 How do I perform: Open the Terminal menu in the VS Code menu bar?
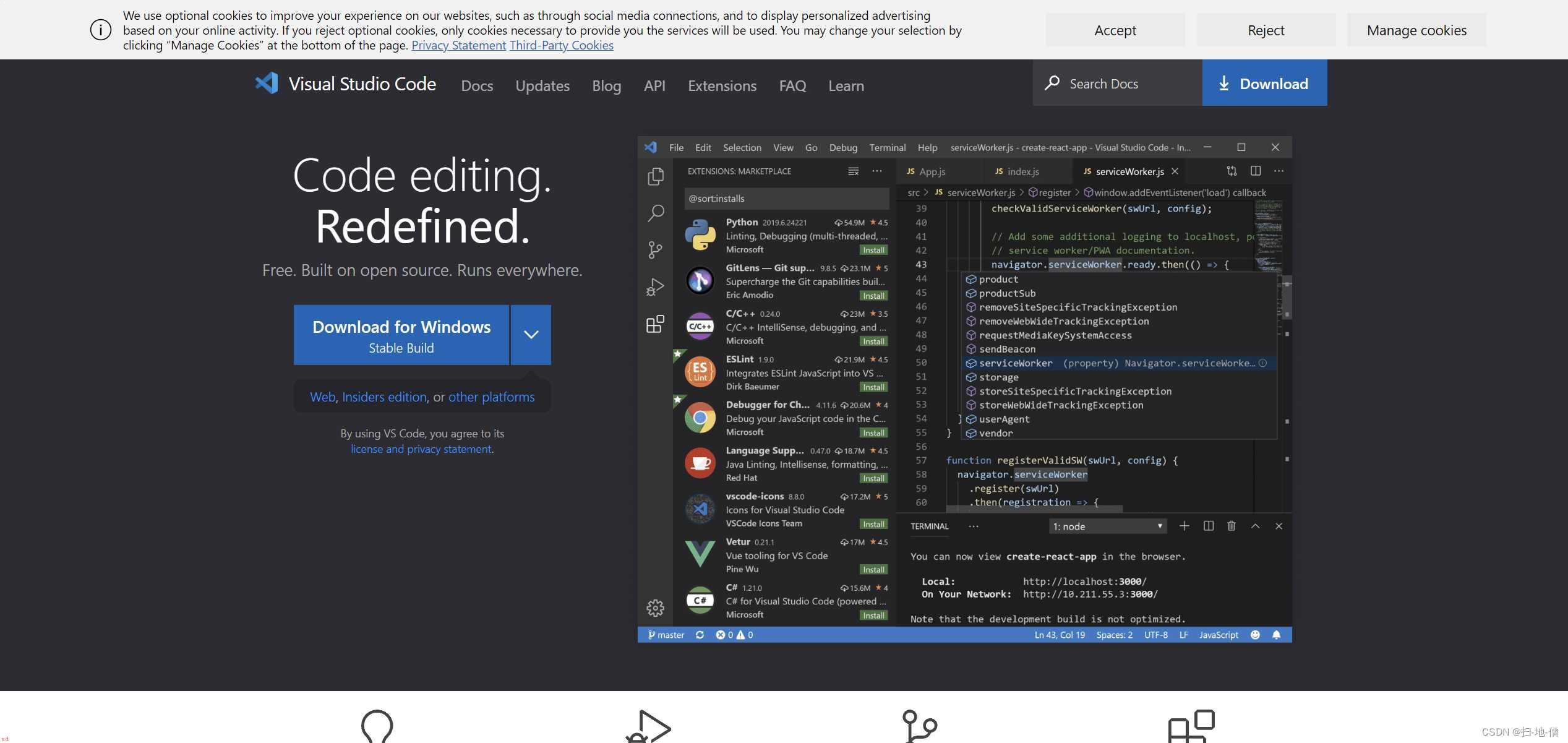coord(887,147)
